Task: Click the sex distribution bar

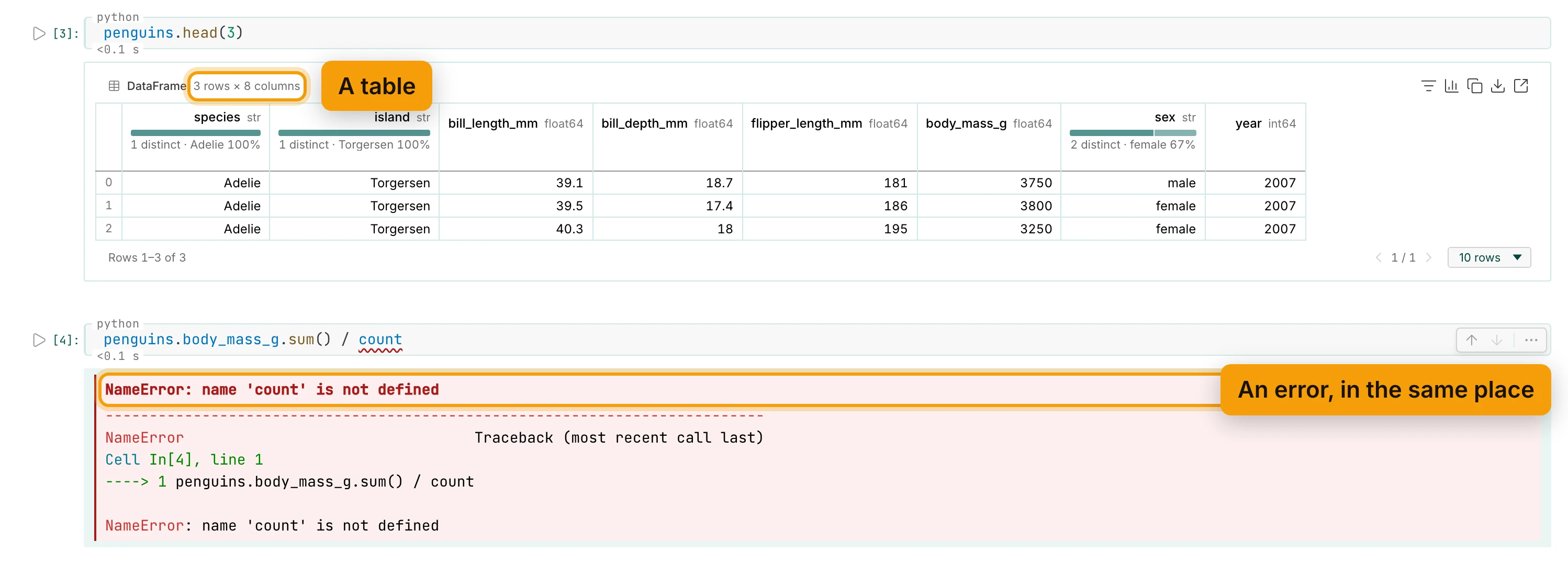Action: pos(1132,132)
